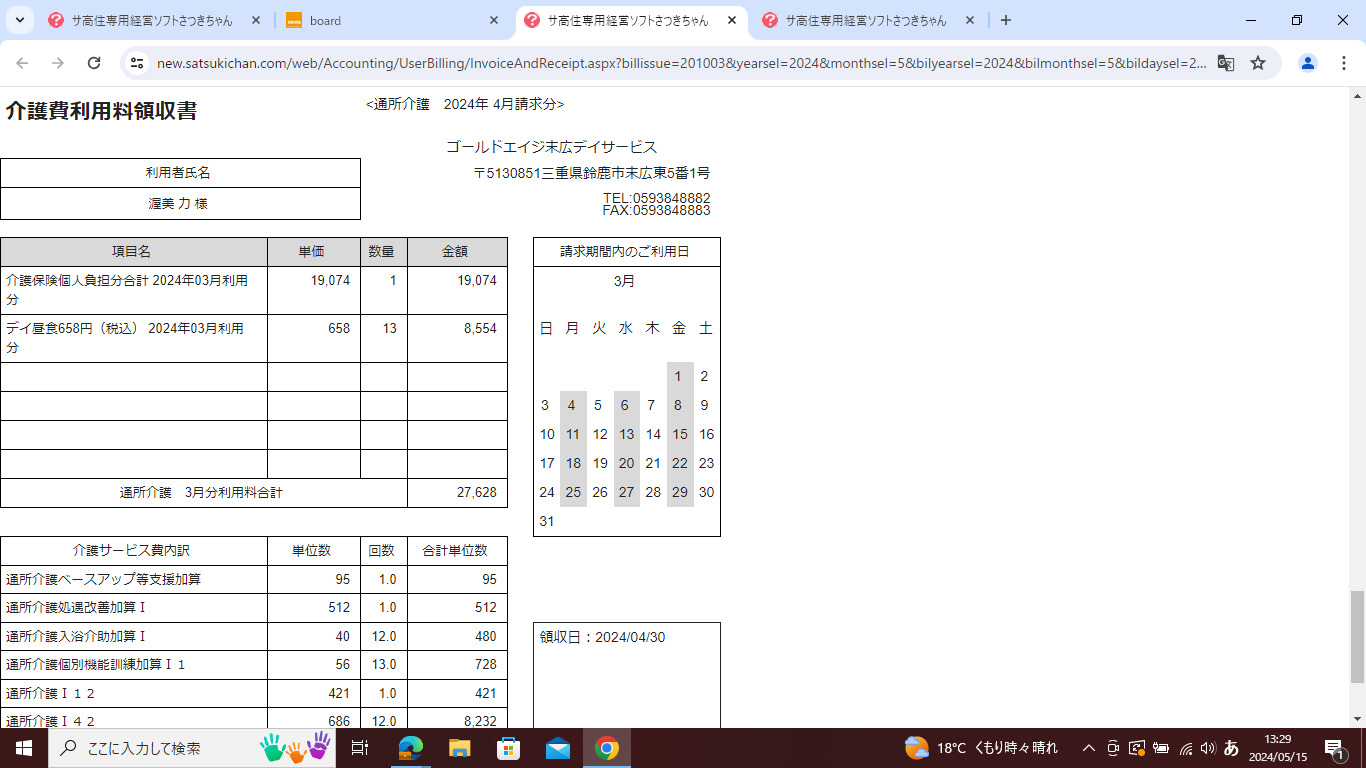Open Chrome three-dot menu
The height and width of the screenshot is (768, 1366).
coord(1343,63)
